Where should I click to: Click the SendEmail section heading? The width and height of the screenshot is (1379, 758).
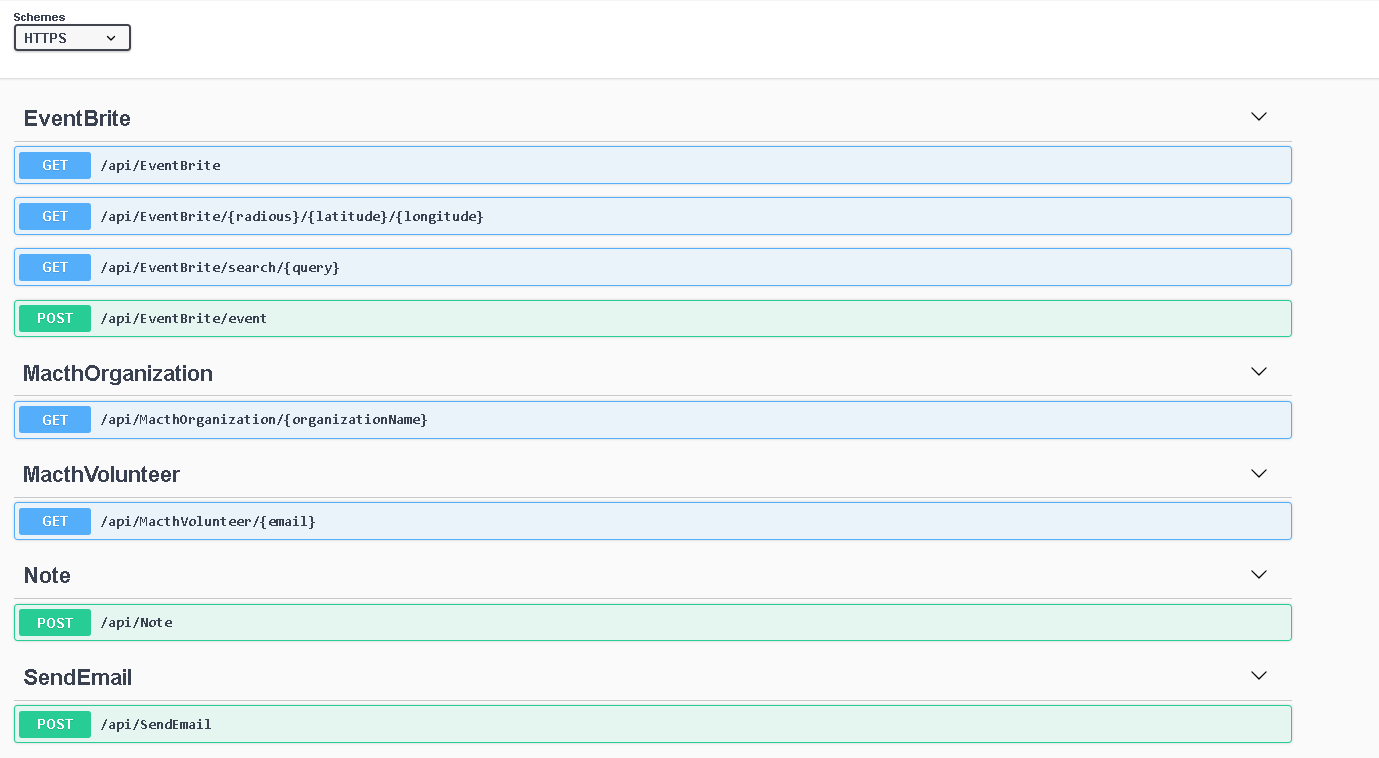point(78,677)
